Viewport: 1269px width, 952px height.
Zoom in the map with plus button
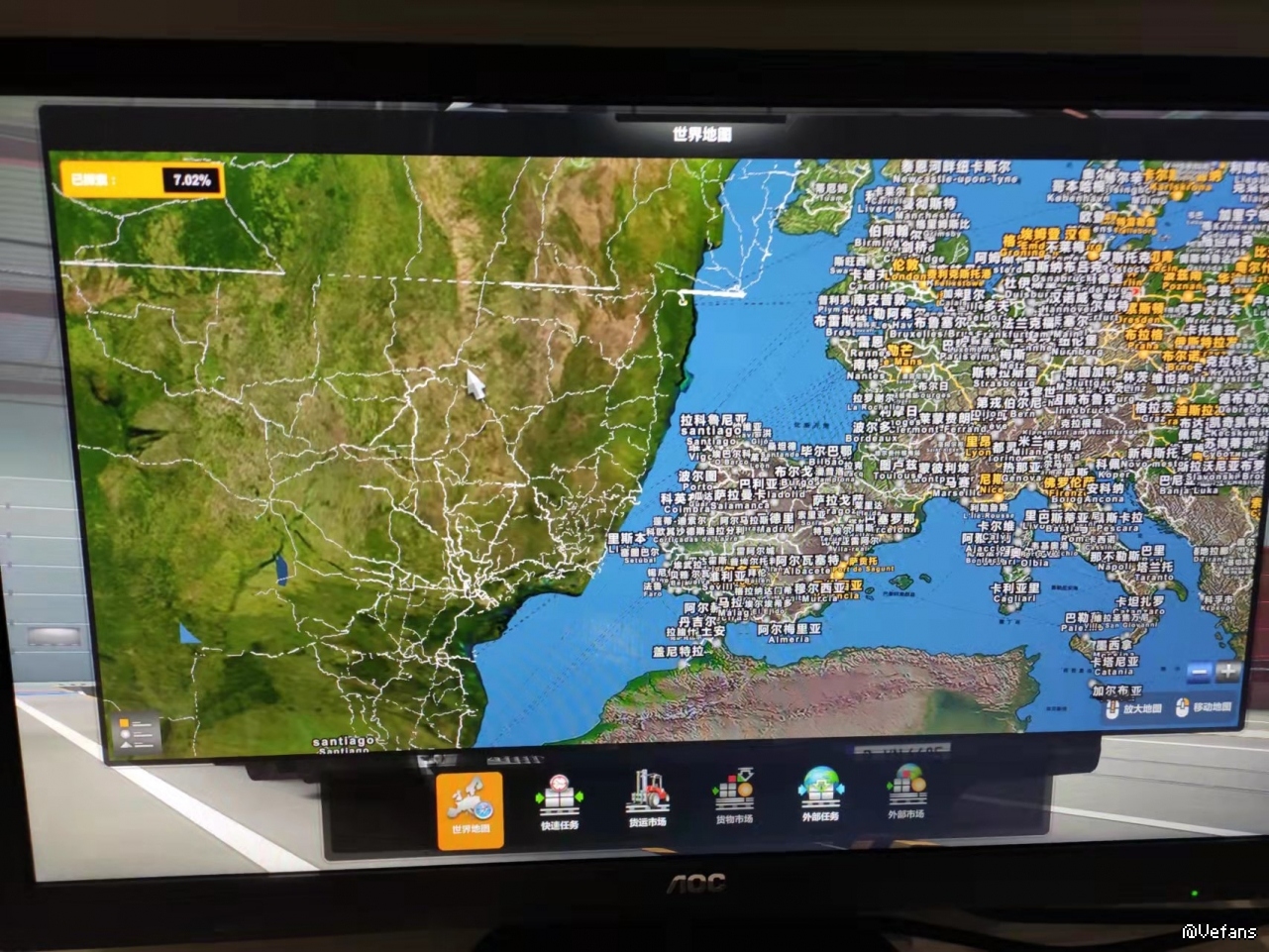click(x=1228, y=672)
